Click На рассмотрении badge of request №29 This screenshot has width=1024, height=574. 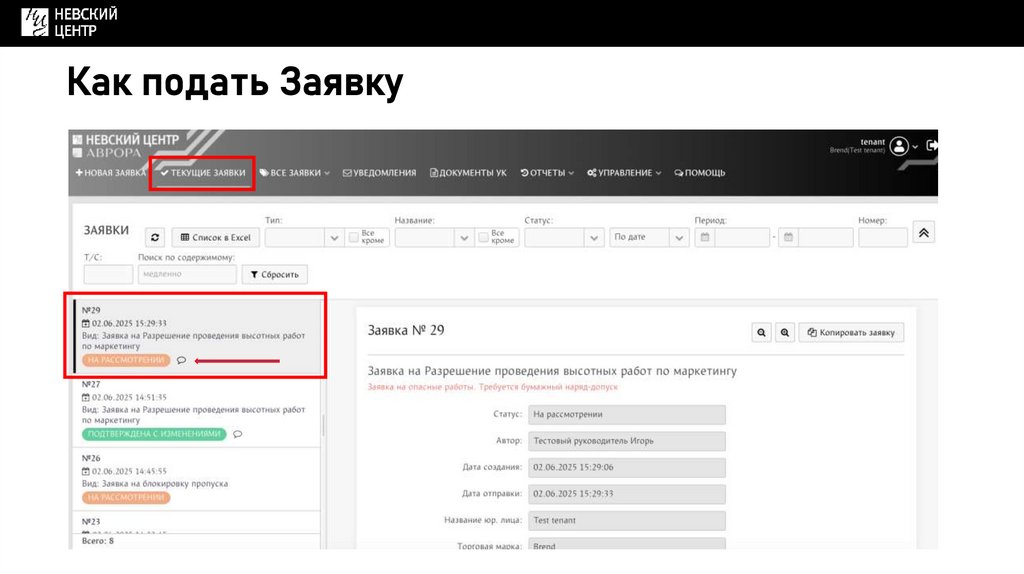click(126, 360)
